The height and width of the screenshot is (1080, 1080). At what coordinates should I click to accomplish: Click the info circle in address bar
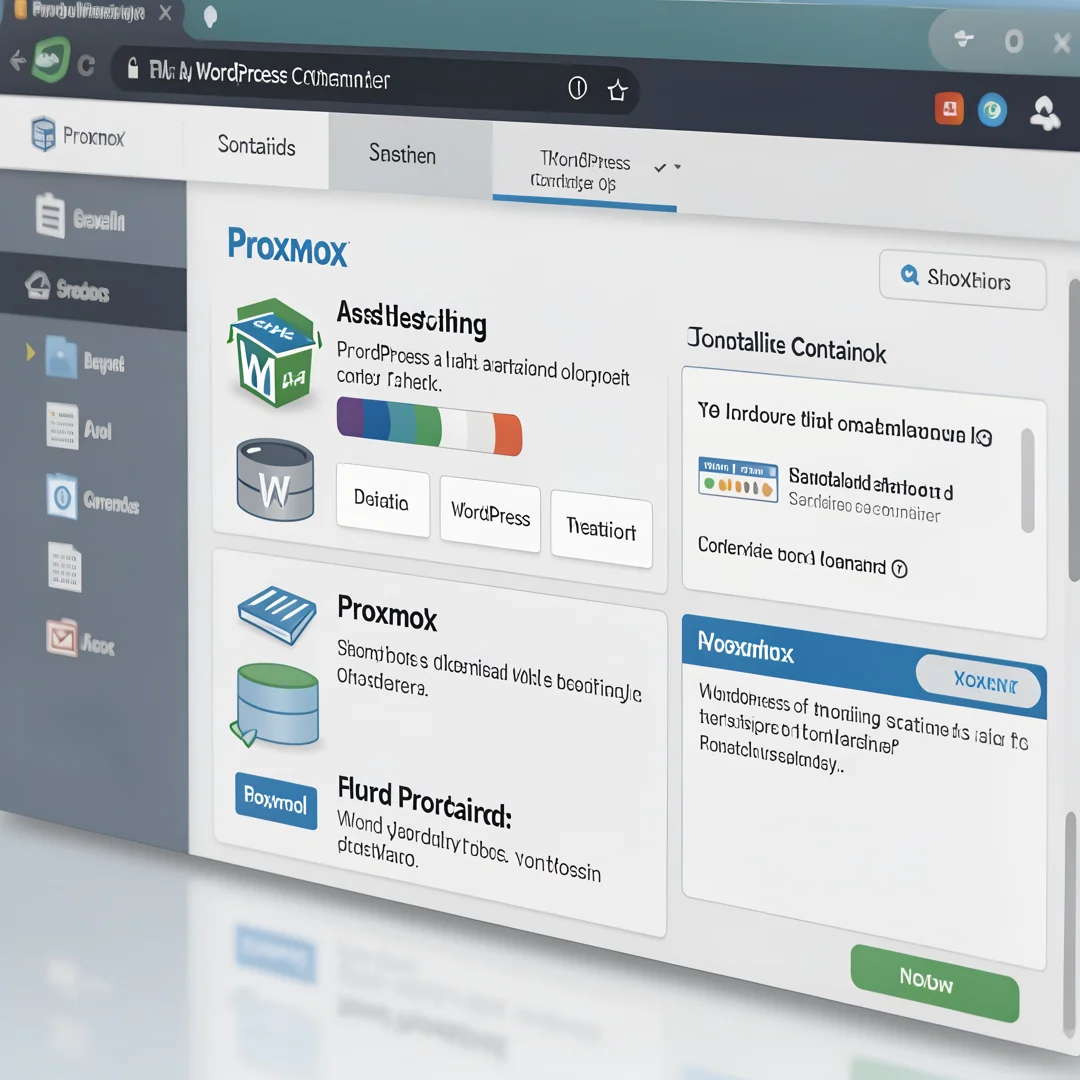pos(577,87)
